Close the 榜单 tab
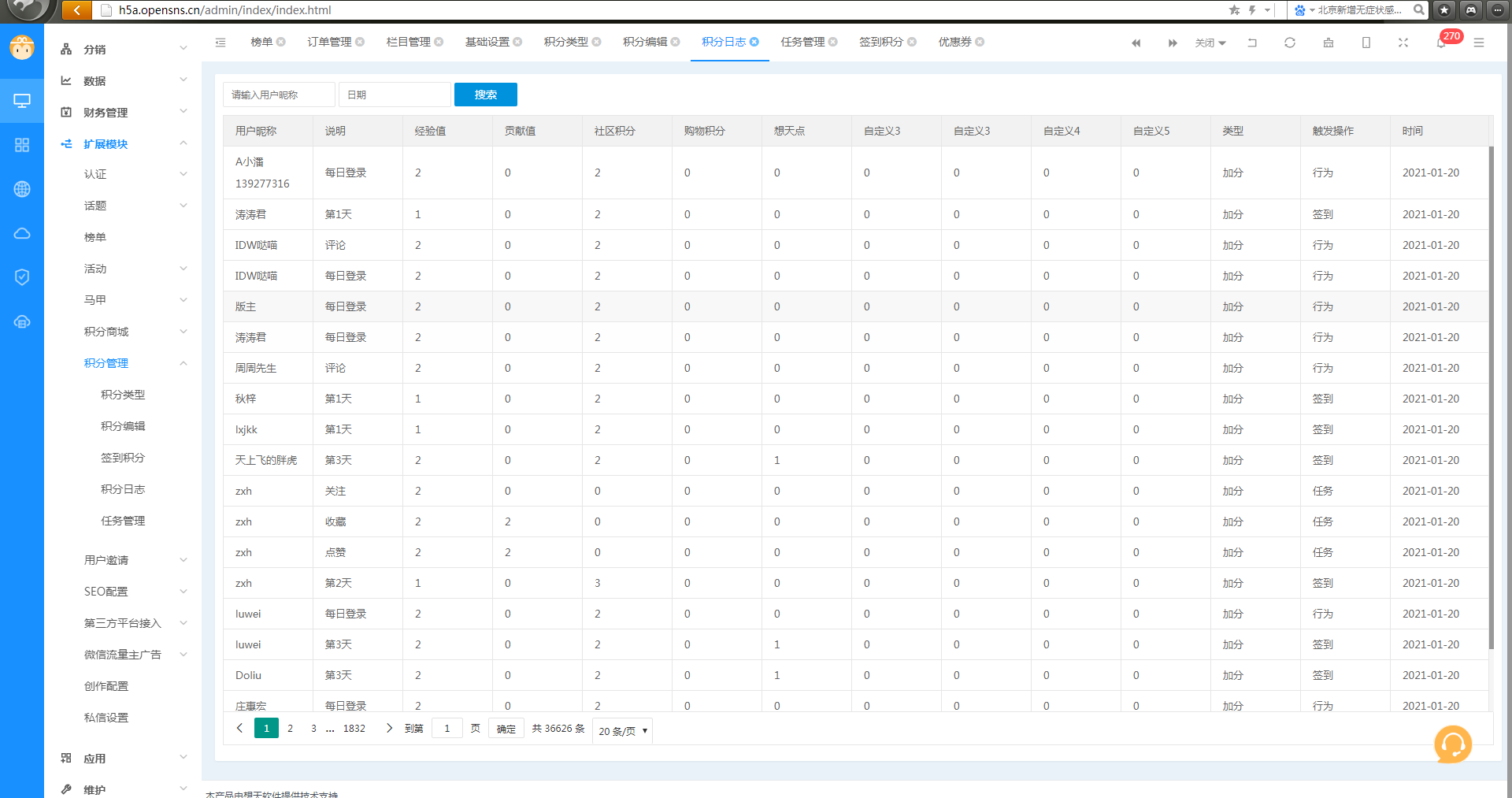This screenshot has height=798, width=1512. click(x=281, y=42)
